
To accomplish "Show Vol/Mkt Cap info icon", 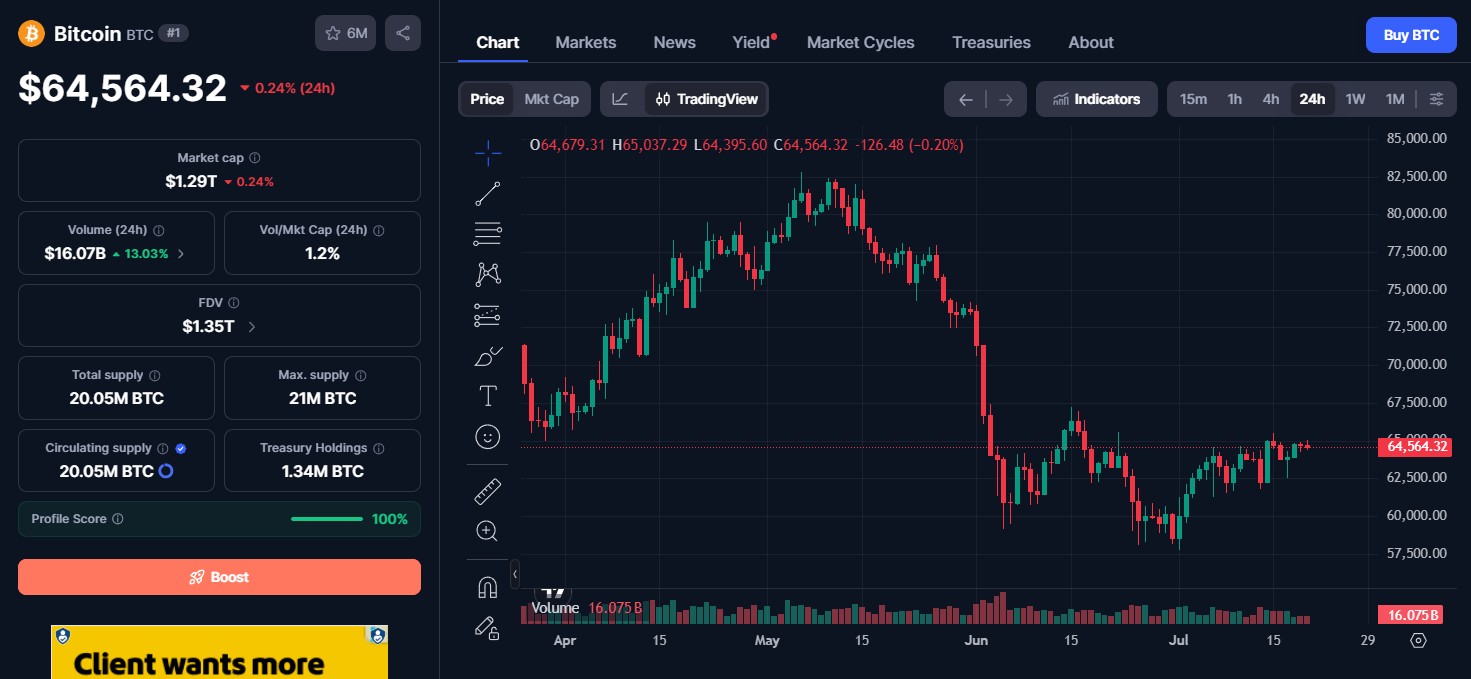I will point(378,230).
